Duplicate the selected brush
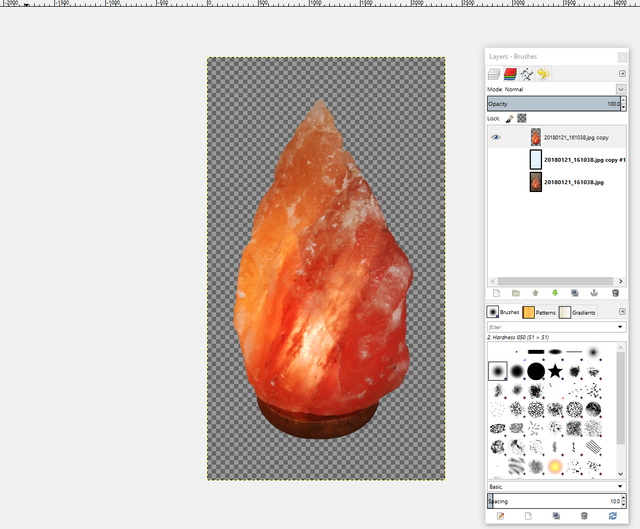Screen dimensions: 640x529 (556, 516)
